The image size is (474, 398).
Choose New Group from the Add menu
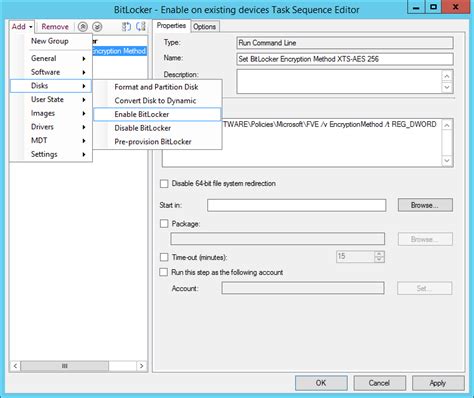[50, 41]
